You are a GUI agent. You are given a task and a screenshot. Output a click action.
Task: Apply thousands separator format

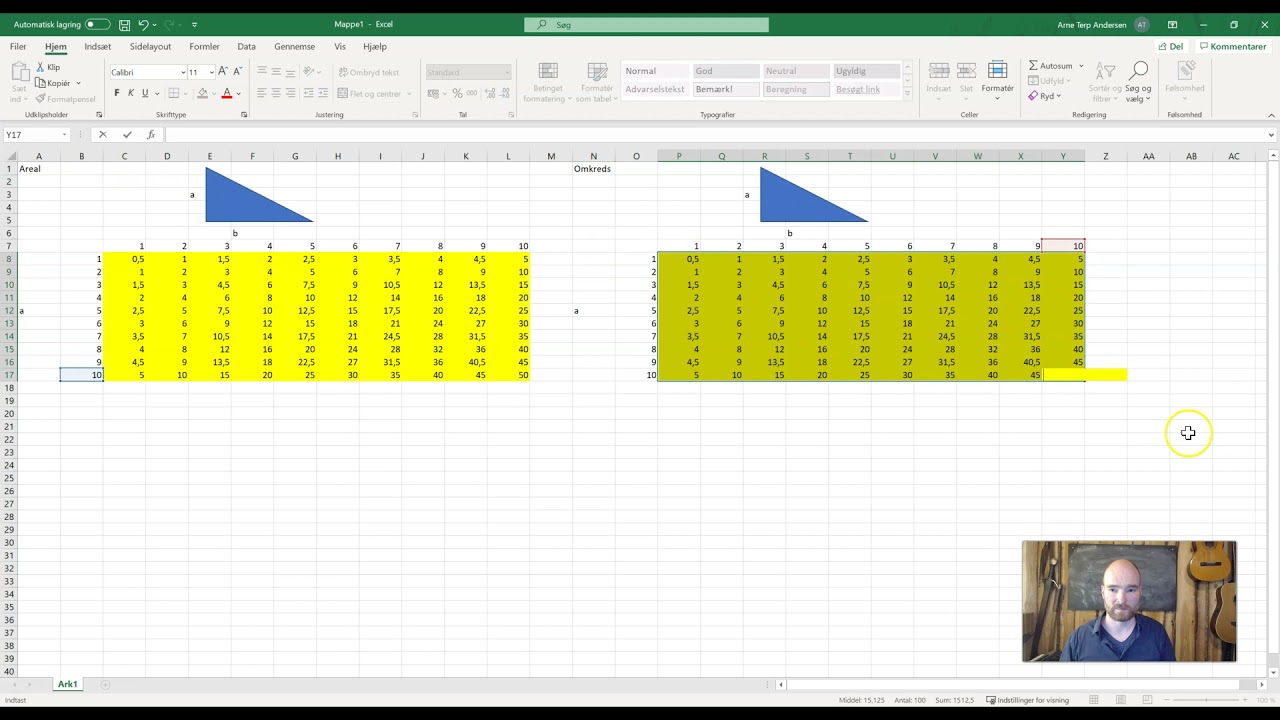[471, 93]
